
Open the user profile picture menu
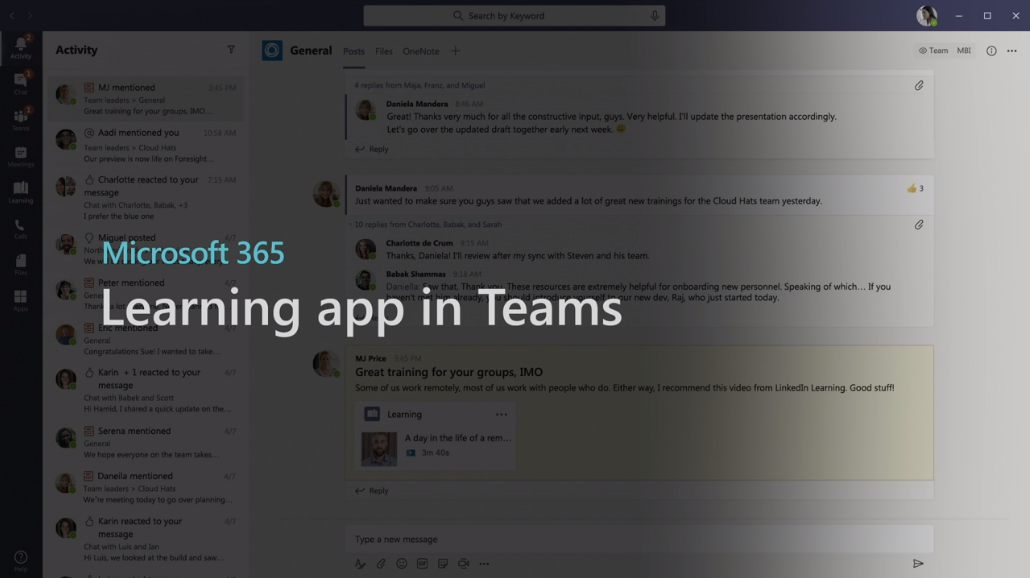(x=927, y=15)
